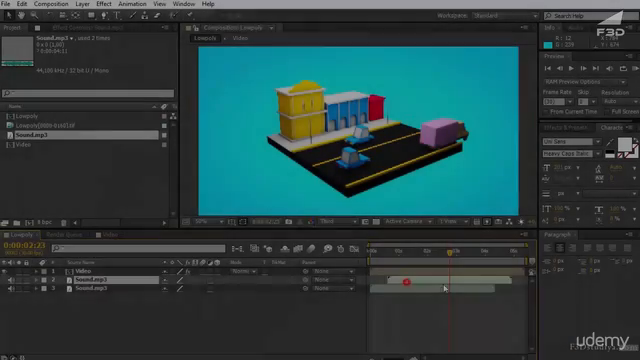Toggle video visibility of Video layer
This screenshot has height=360, width=640.
point(4,271)
